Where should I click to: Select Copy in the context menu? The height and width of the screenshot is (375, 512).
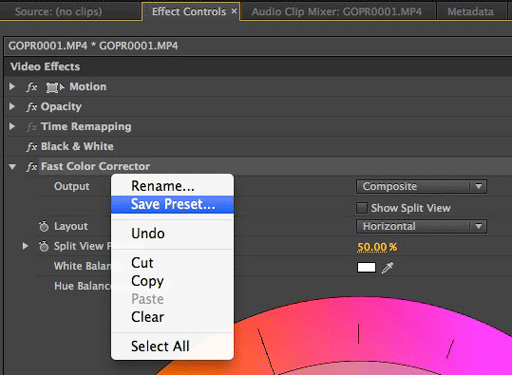coord(172,281)
